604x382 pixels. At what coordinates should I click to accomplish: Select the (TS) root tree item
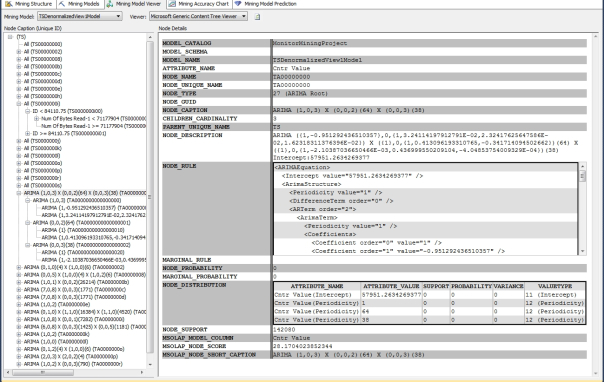(x=21, y=37)
